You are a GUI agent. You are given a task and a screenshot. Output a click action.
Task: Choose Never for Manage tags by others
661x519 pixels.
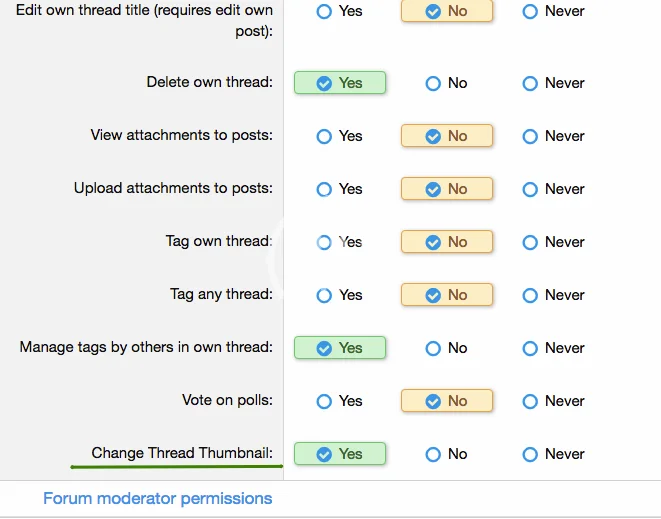(x=531, y=348)
